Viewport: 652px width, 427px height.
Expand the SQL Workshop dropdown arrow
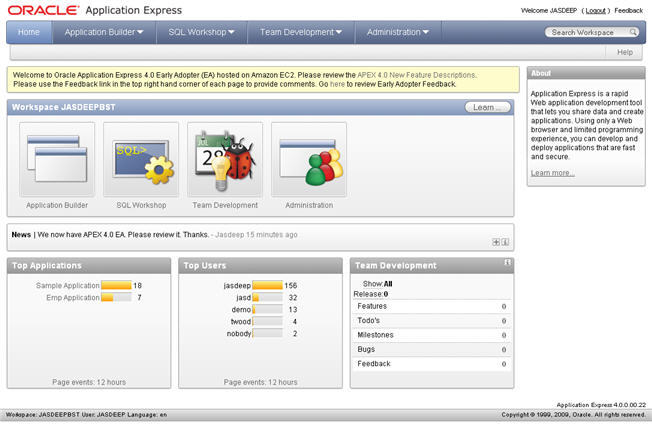pyautogui.click(x=231, y=32)
